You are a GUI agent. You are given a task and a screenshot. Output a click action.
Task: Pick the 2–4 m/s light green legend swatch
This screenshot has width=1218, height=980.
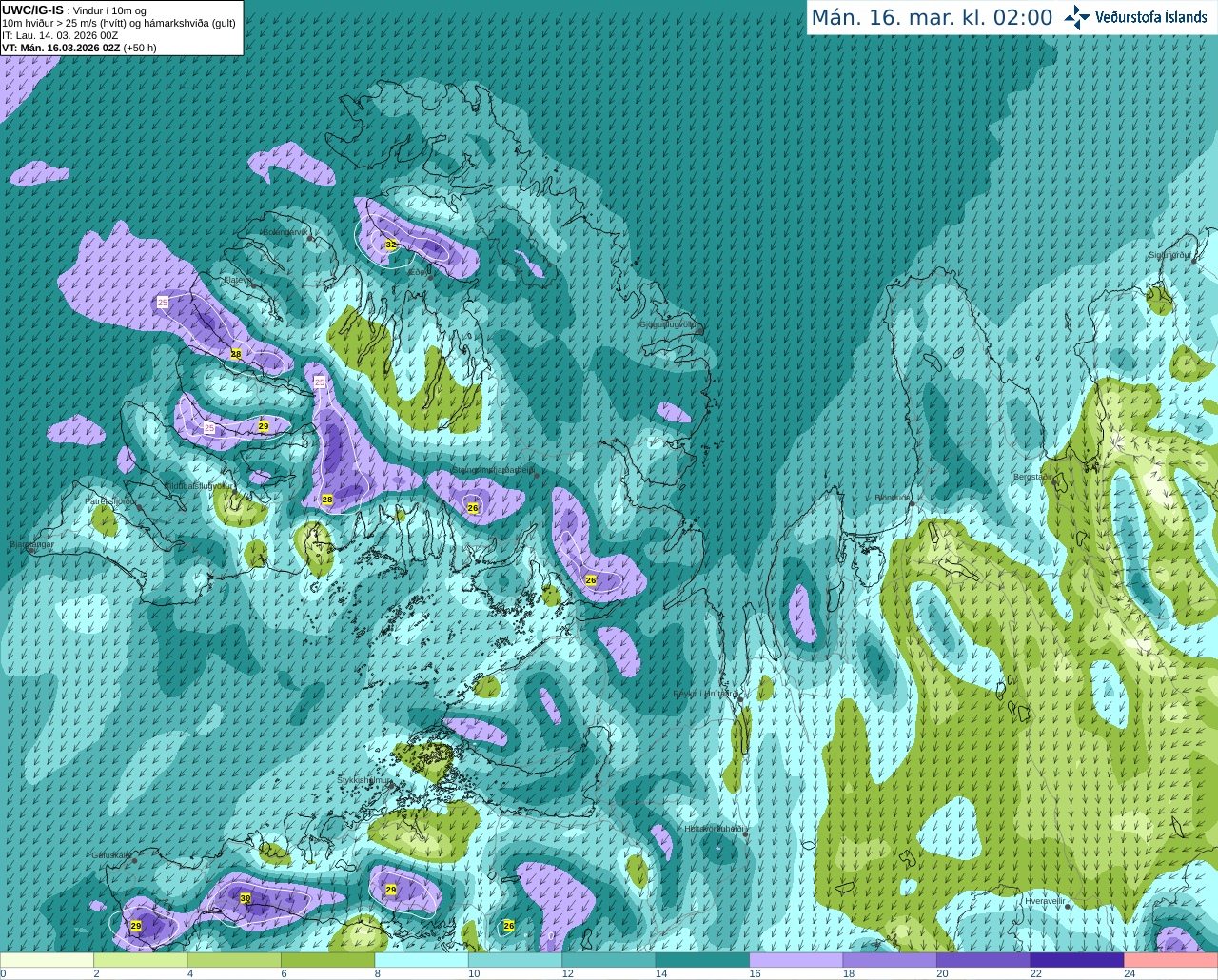coord(140,960)
